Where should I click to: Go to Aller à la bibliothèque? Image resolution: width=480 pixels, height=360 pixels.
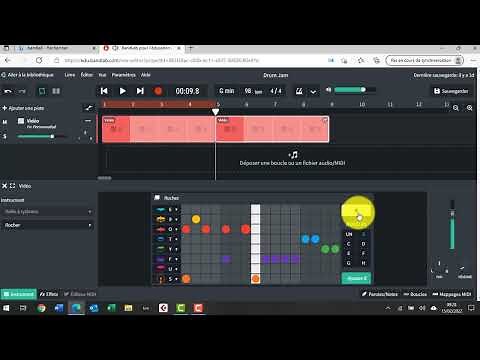[x=27, y=75]
